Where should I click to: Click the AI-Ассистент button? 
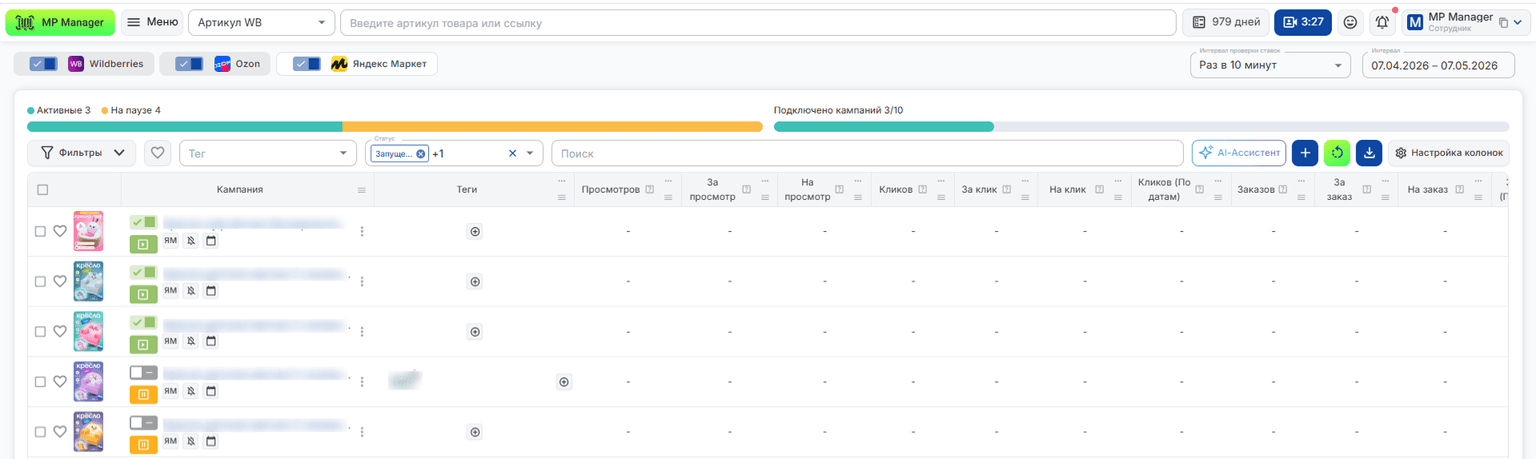tap(1239, 153)
